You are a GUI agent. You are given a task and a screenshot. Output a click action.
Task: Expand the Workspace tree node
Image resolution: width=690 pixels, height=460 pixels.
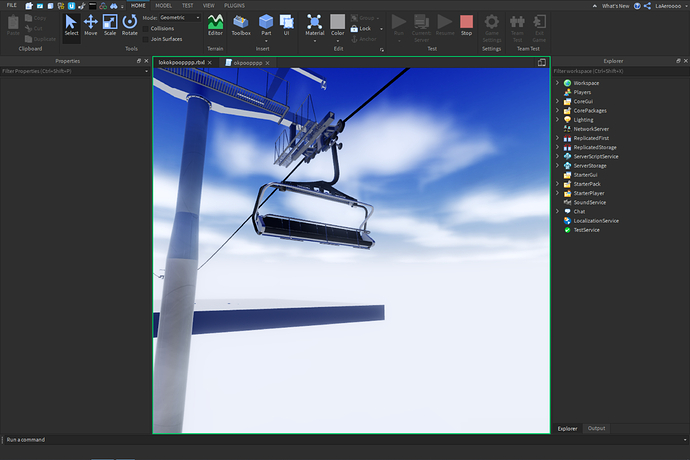(x=557, y=83)
